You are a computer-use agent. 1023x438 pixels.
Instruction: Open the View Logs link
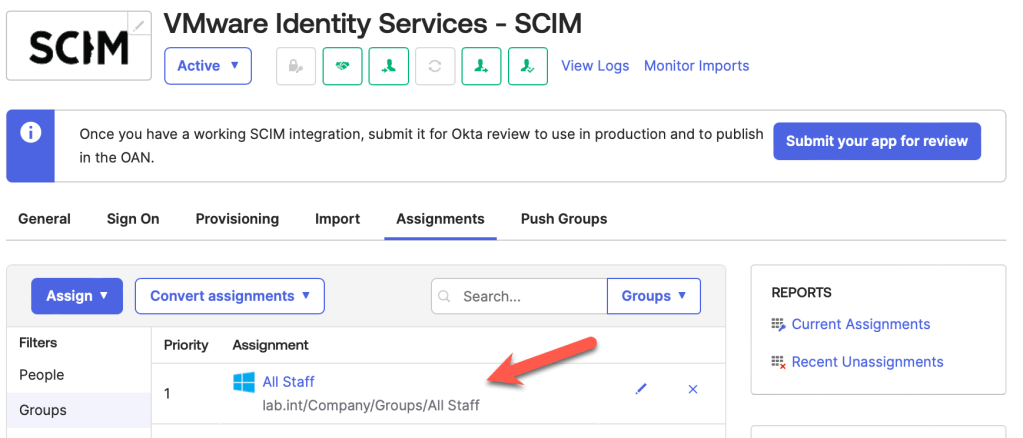point(595,66)
